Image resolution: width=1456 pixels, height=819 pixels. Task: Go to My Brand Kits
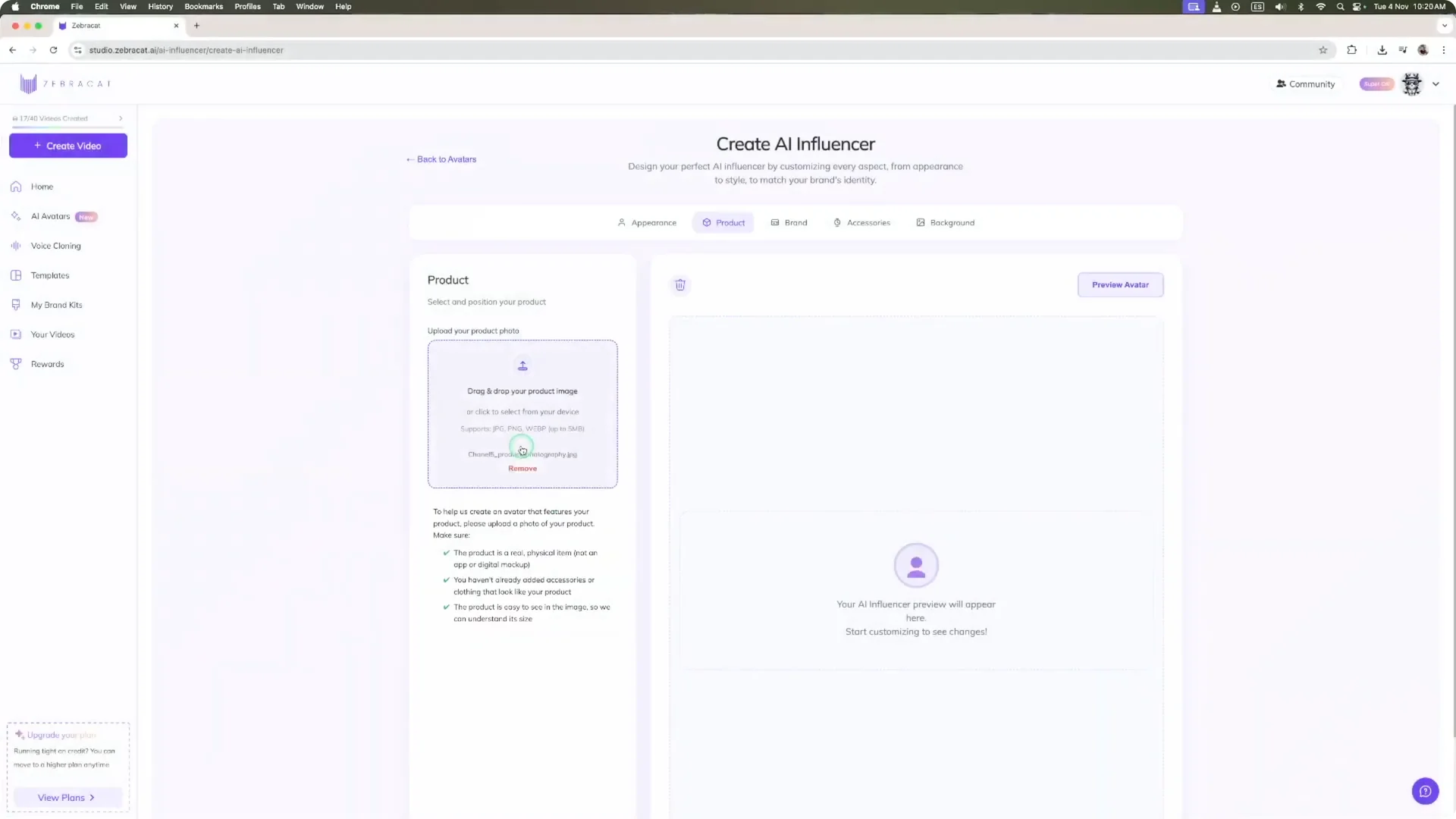[x=56, y=304]
